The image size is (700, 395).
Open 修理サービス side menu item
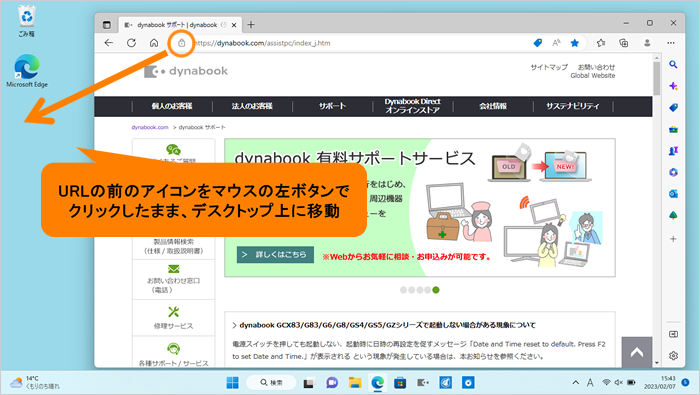tap(173, 318)
